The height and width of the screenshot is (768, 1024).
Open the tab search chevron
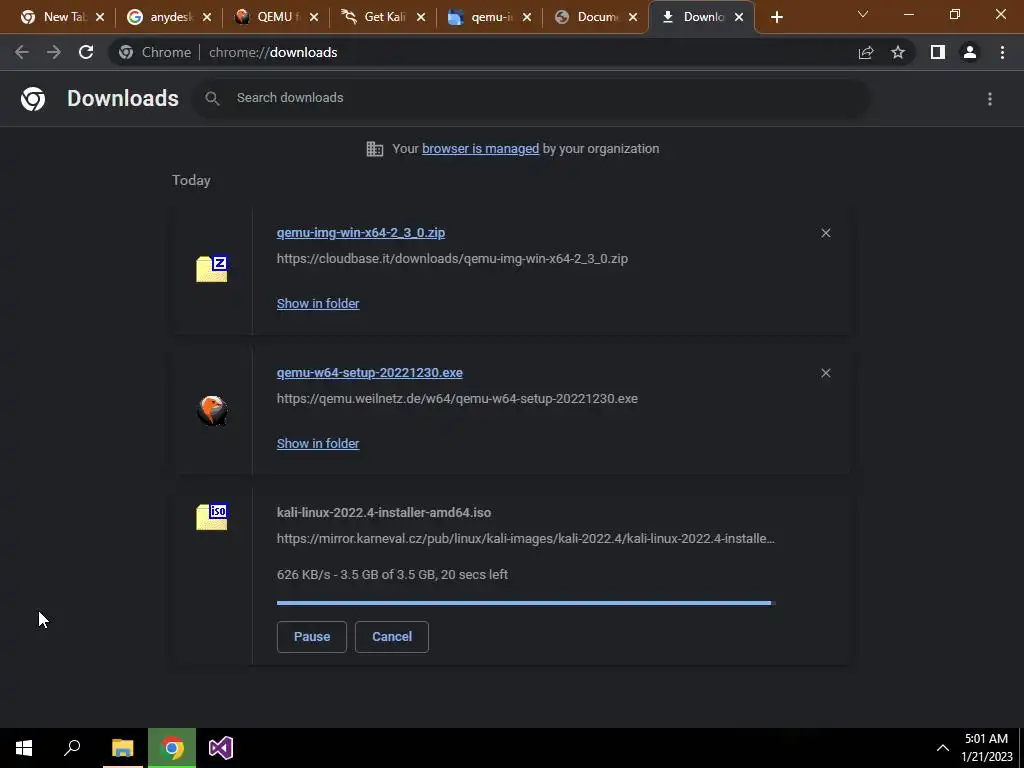click(x=863, y=14)
